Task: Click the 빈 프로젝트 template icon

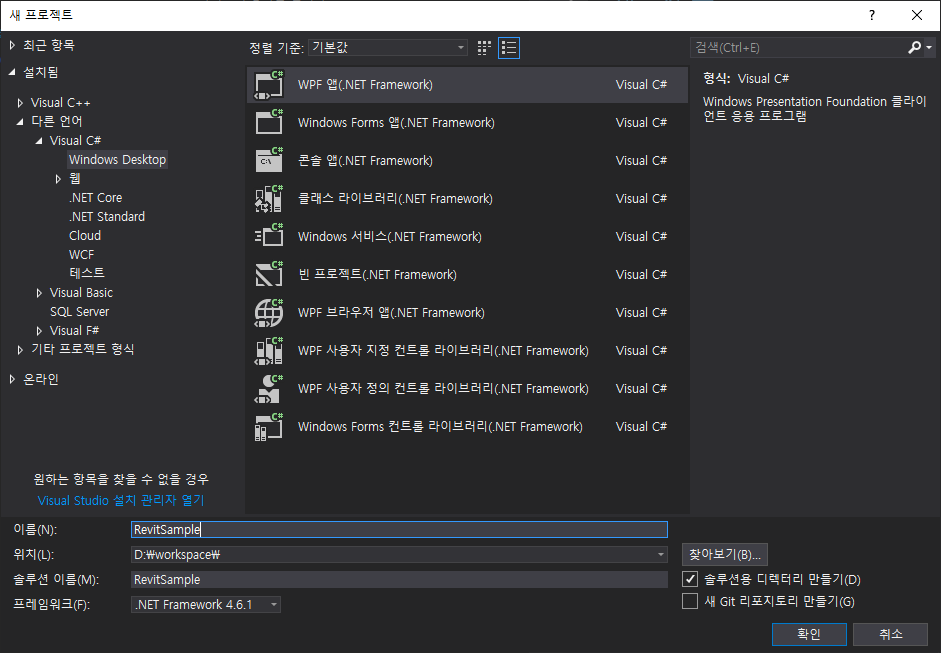Action: click(268, 274)
